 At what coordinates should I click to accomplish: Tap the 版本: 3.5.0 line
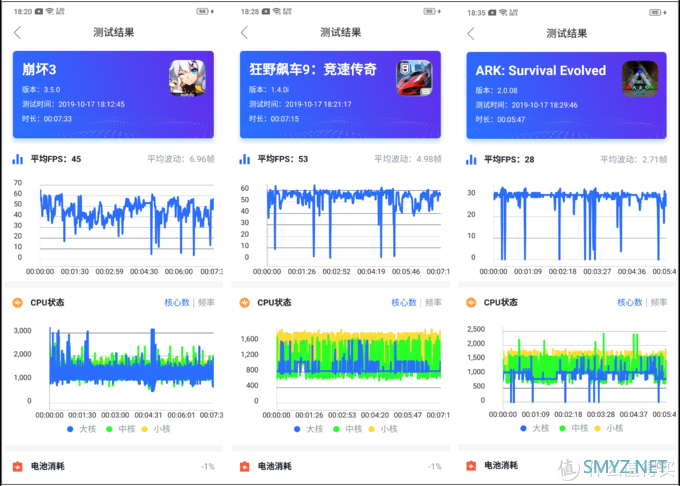point(41,90)
